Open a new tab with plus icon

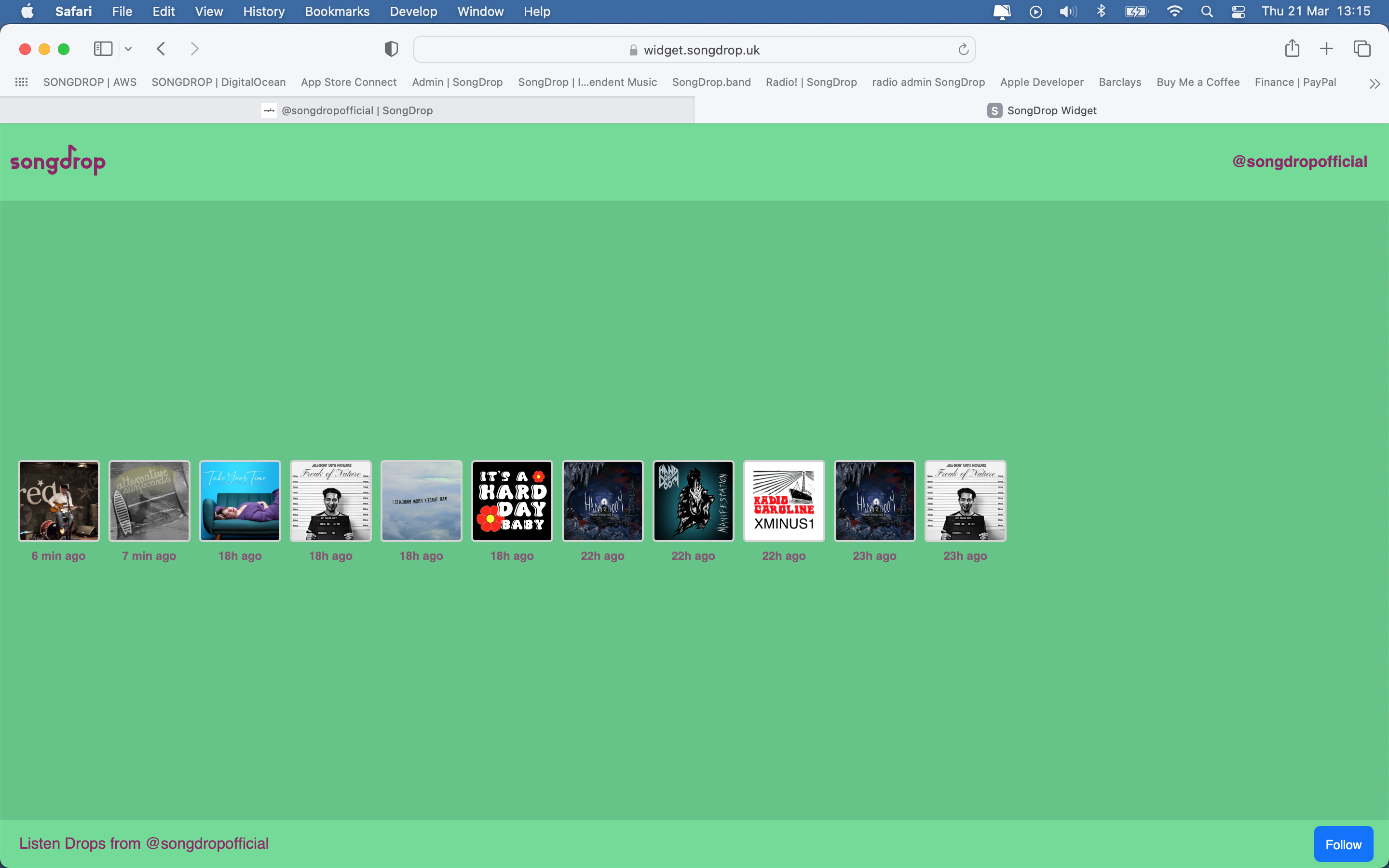point(1326,49)
